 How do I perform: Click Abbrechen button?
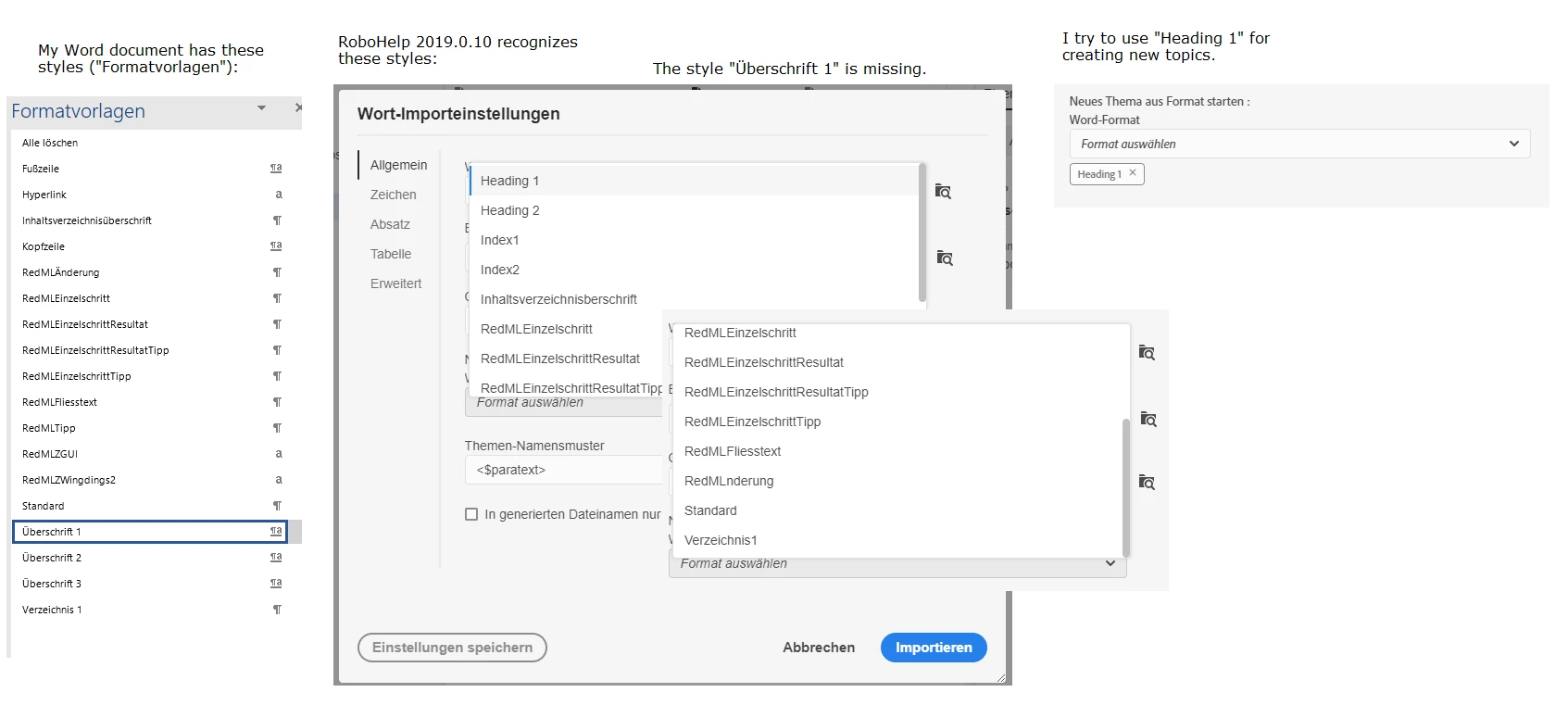pos(819,648)
